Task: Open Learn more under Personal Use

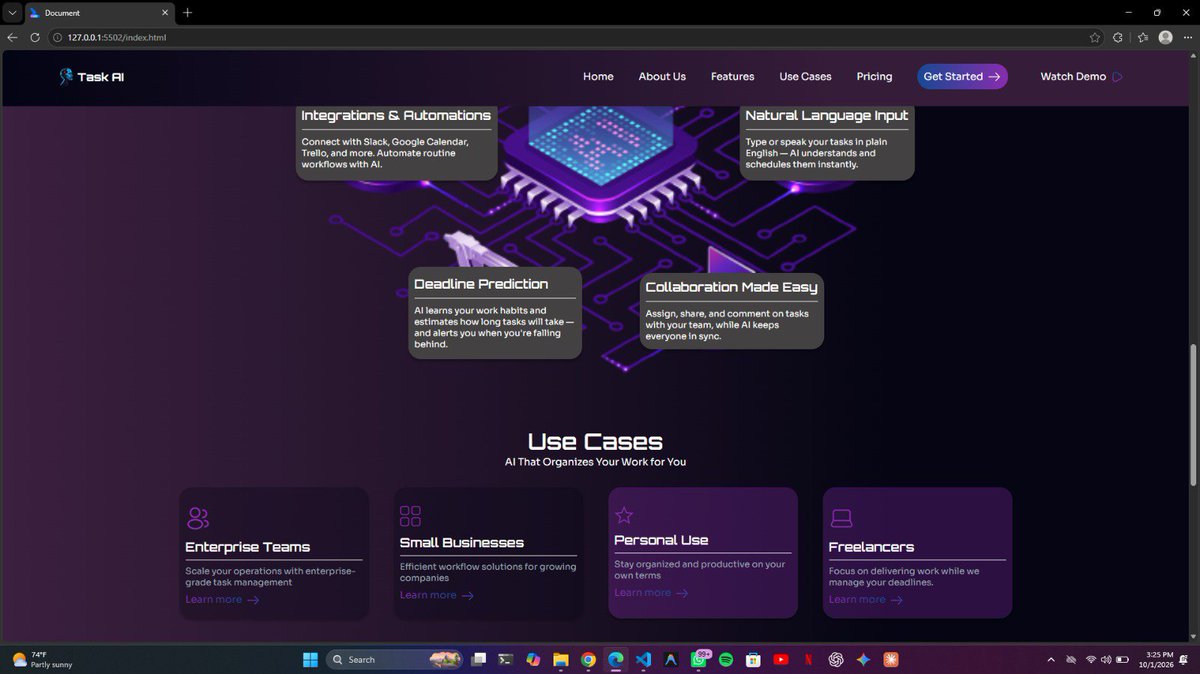Action: pyautogui.click(x=651, y=593)
